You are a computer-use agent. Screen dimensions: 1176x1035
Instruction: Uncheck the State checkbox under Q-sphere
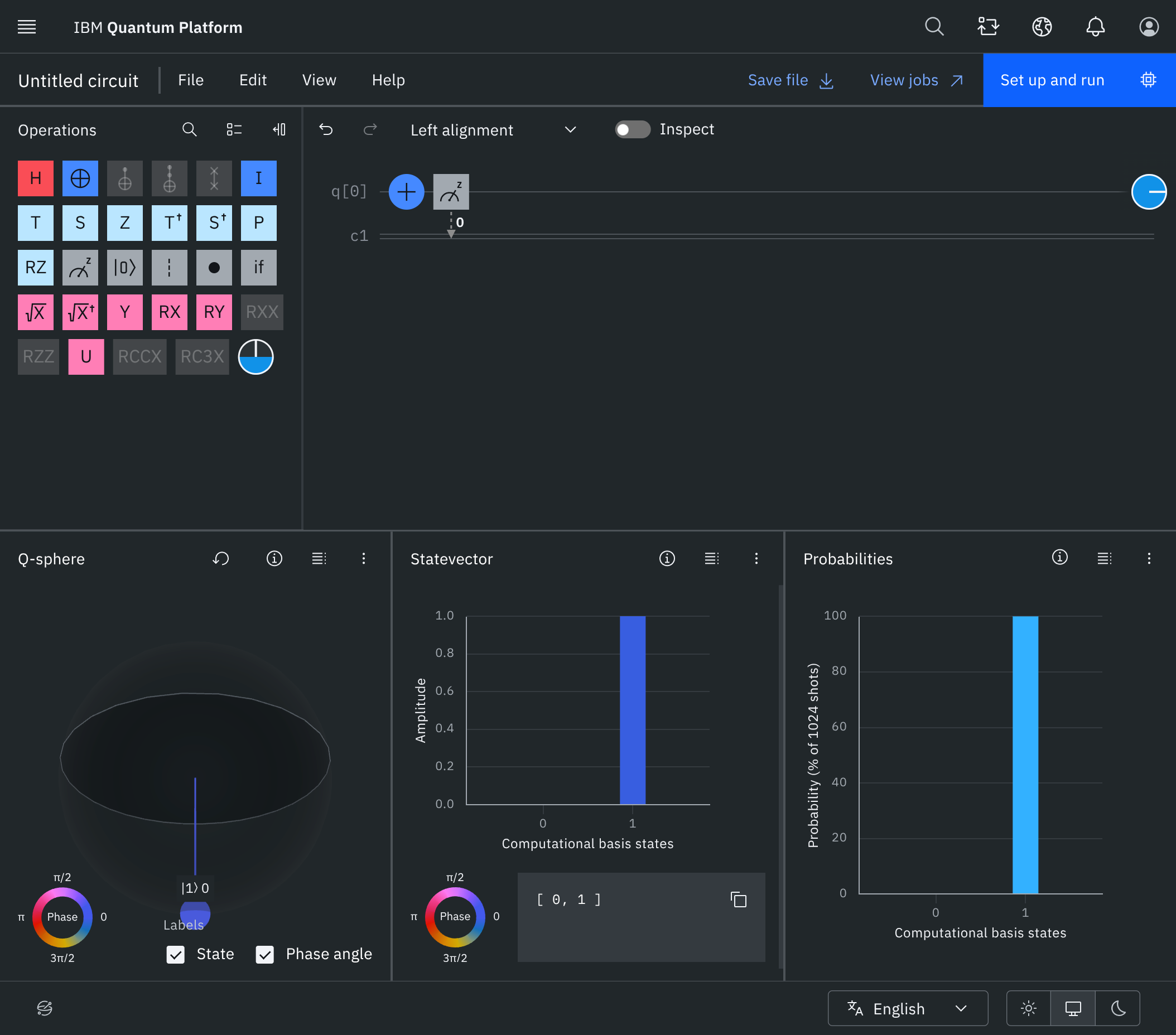pyautogui.click(x=176, y=954)
